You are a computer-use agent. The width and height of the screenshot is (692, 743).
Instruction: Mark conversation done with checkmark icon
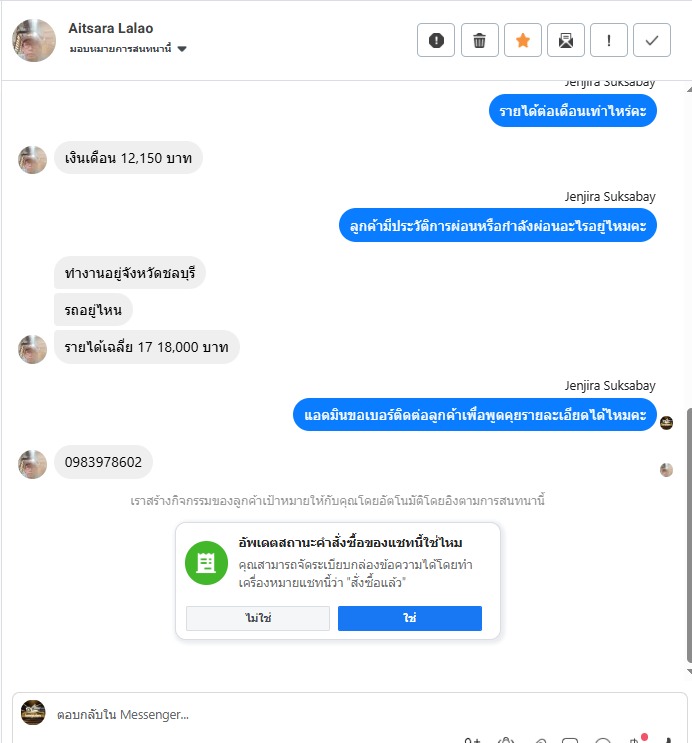pos(652,40)
